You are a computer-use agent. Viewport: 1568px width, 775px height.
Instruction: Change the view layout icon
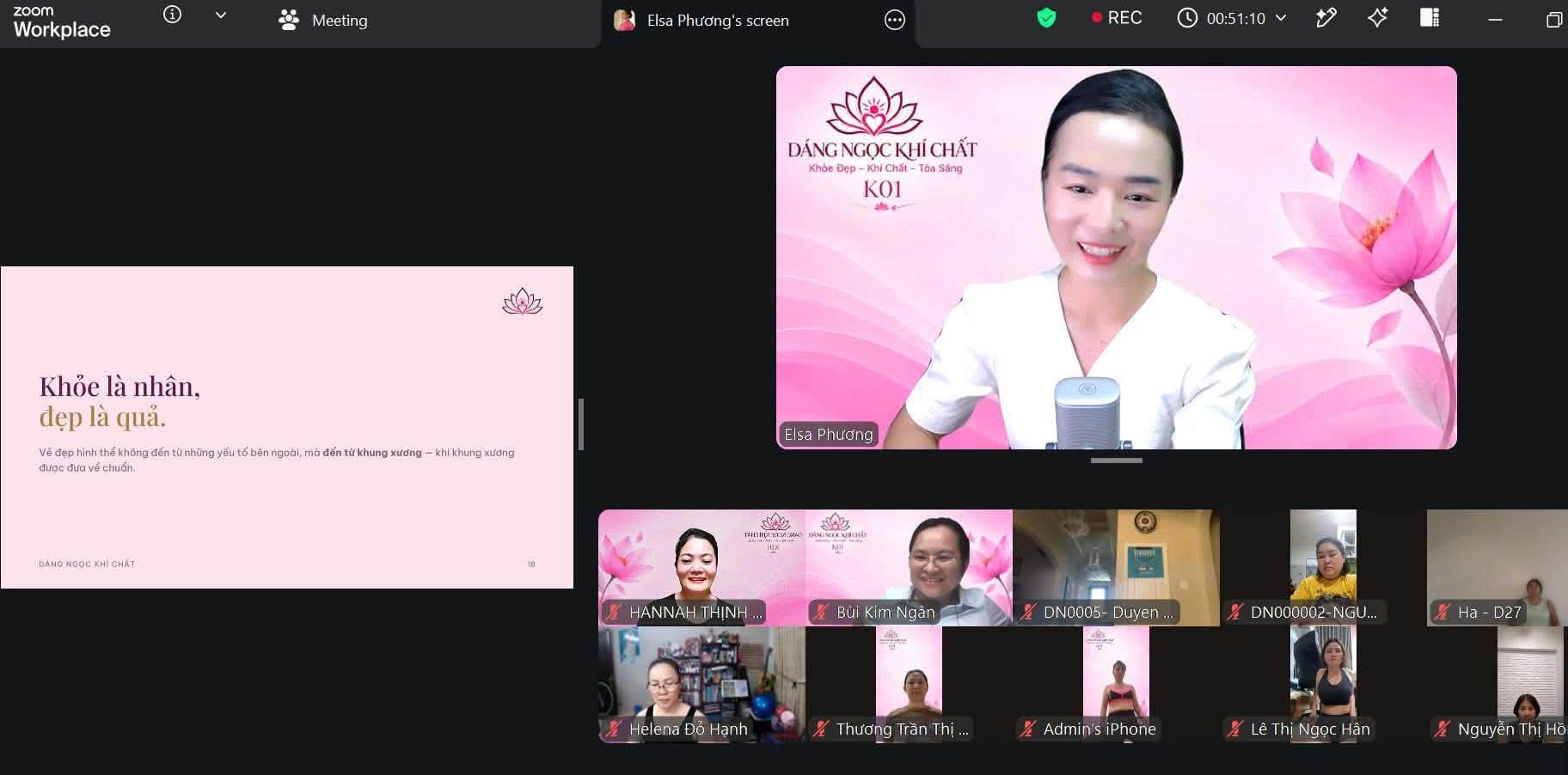[1430, 18]
